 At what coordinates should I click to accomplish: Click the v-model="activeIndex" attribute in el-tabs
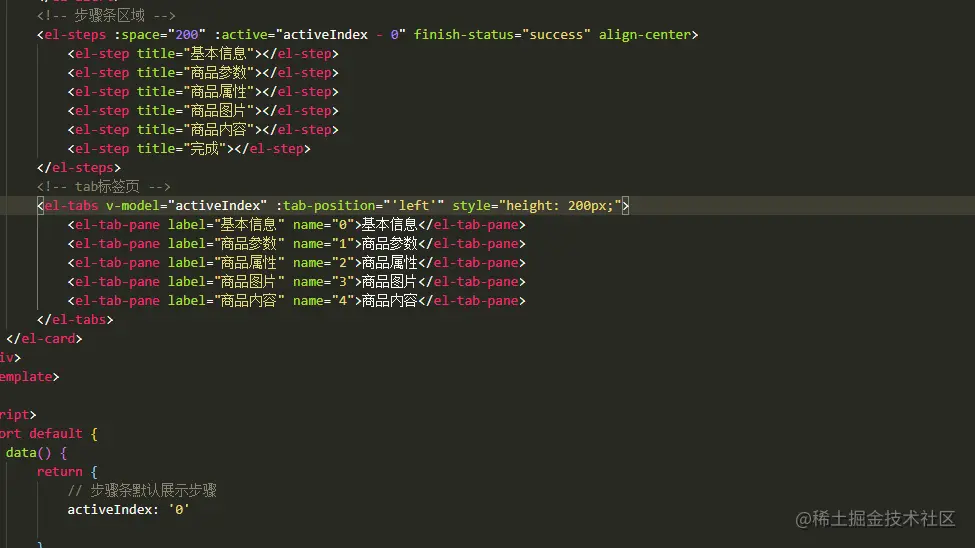pyautogui.click(x=187, y=206)
